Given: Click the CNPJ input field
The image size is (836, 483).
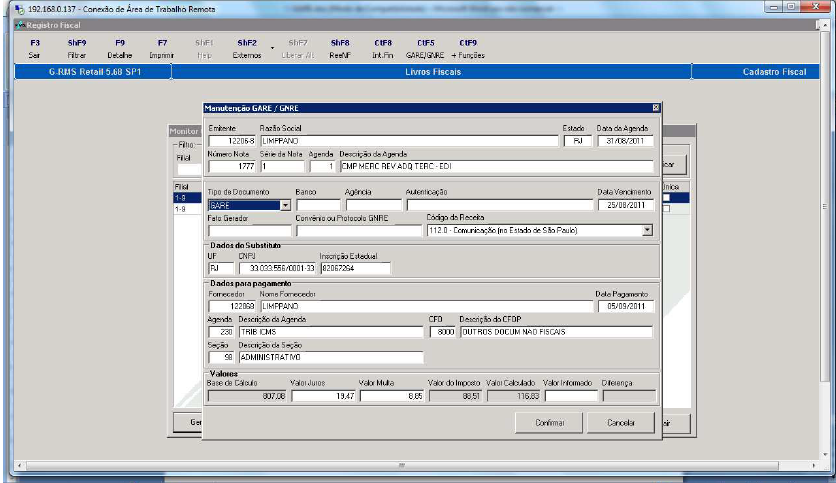Looking at the screenshot, I should [x=277, y=268].
